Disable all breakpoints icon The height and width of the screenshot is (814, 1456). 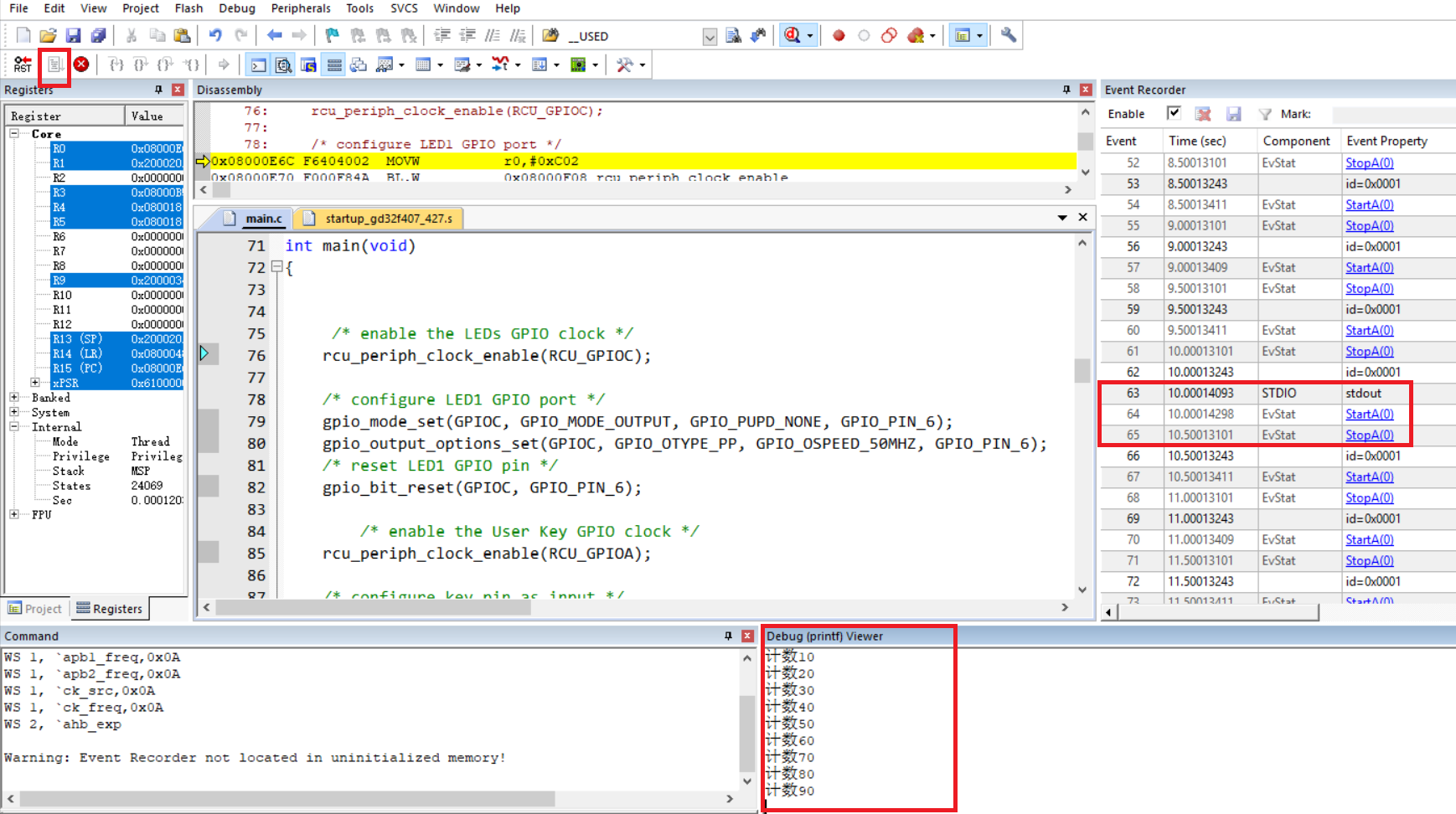(890, 35)
